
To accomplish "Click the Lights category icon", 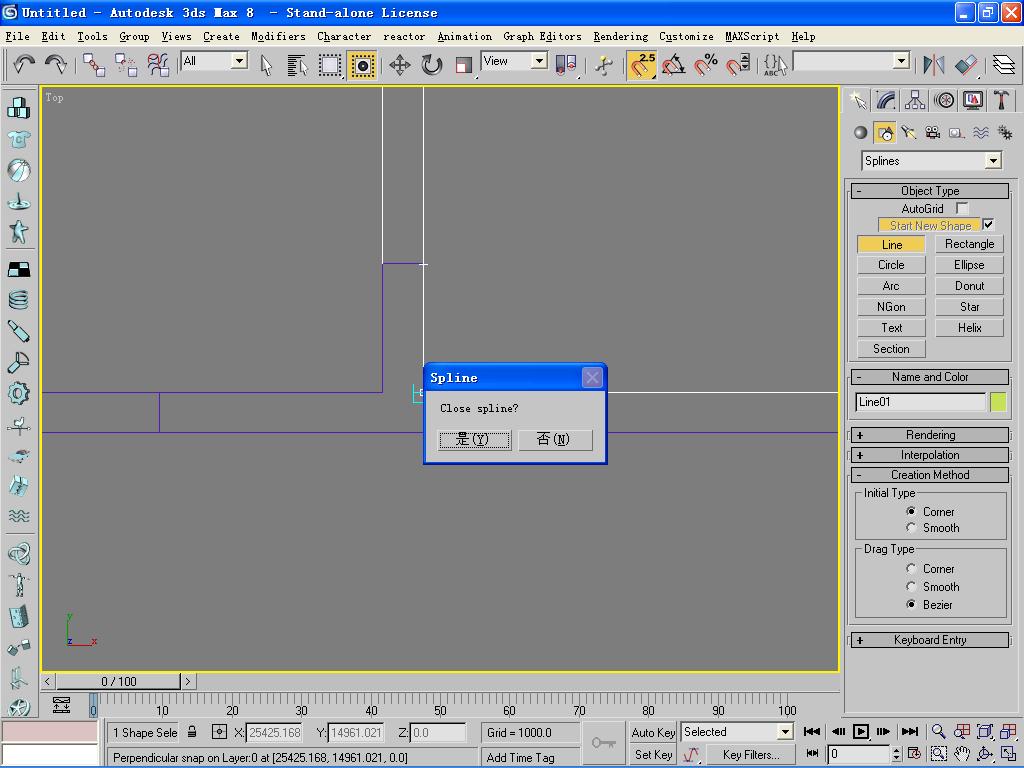I will click(x=908, y=132).
